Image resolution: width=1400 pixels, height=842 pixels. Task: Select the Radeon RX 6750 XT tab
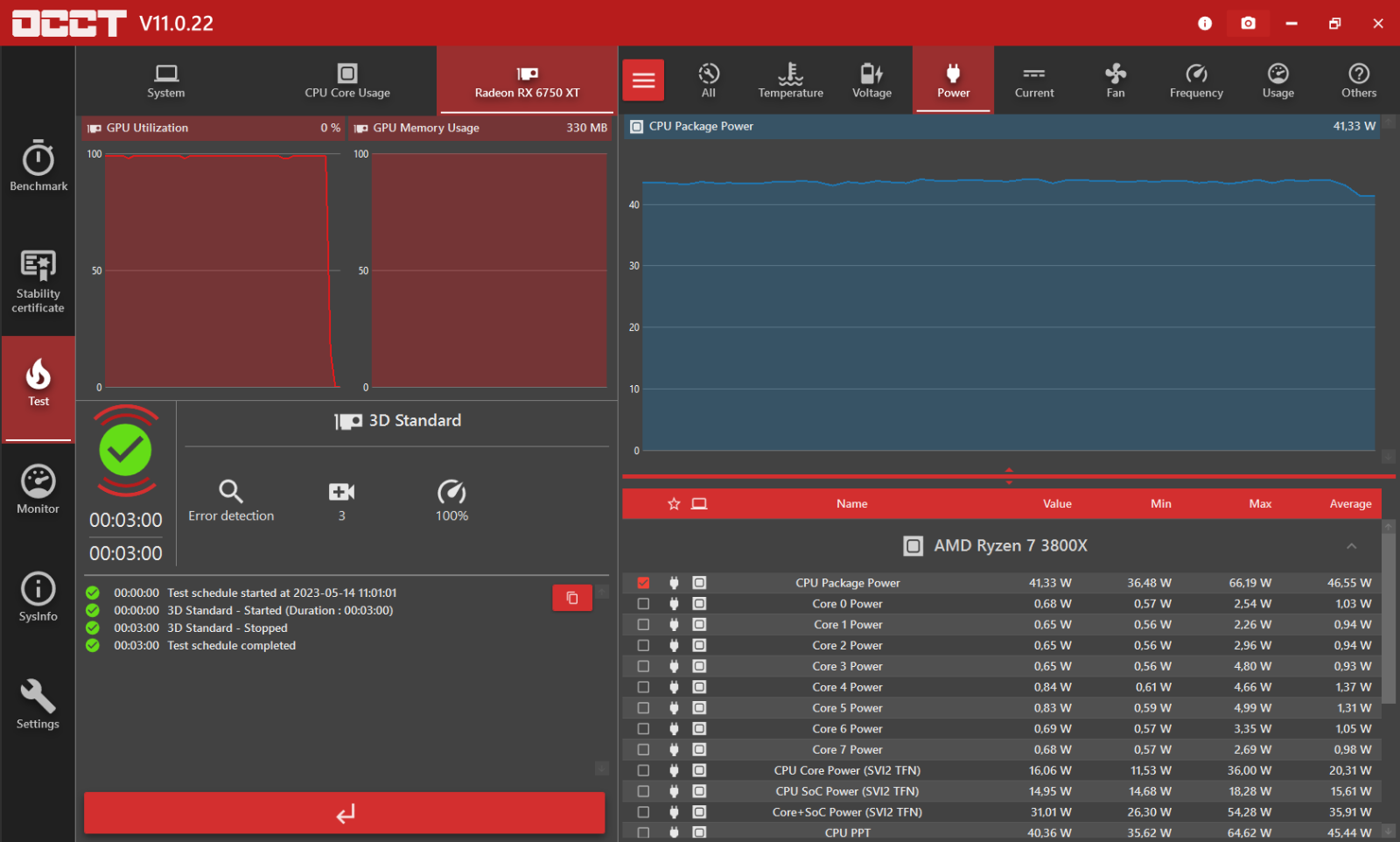click(x=527, y=81)
